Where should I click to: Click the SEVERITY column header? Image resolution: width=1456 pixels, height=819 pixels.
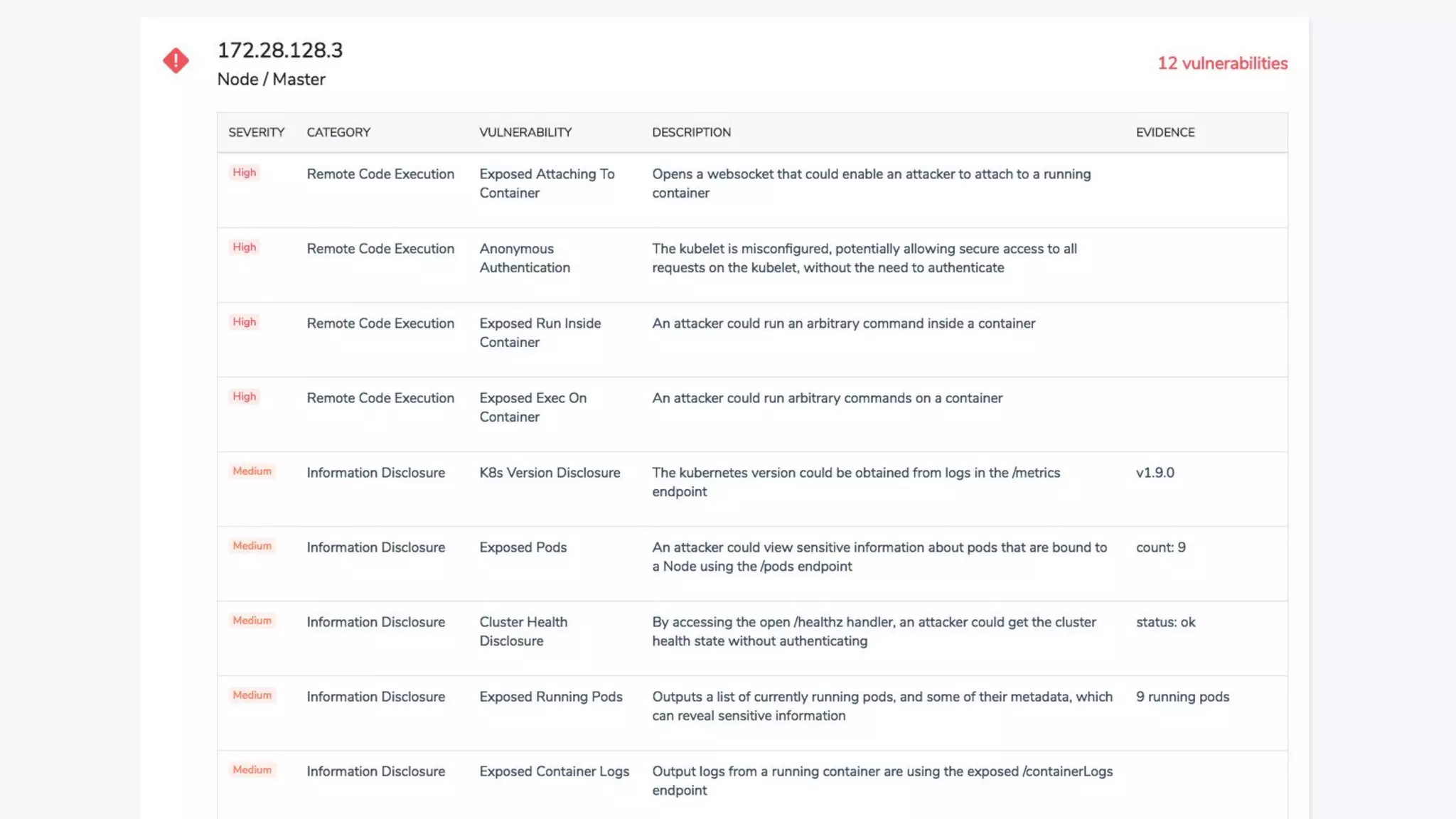[x=256, y=132]
